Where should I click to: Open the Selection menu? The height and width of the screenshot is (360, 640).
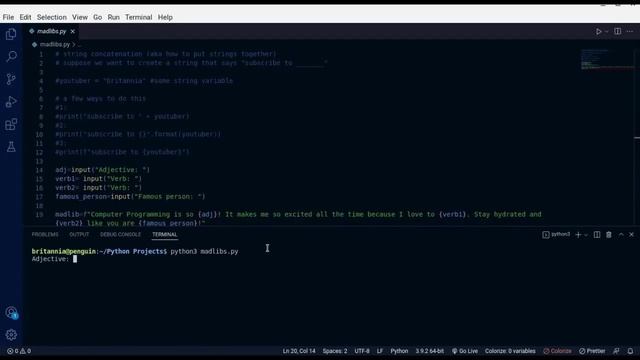tap(52, 17)
